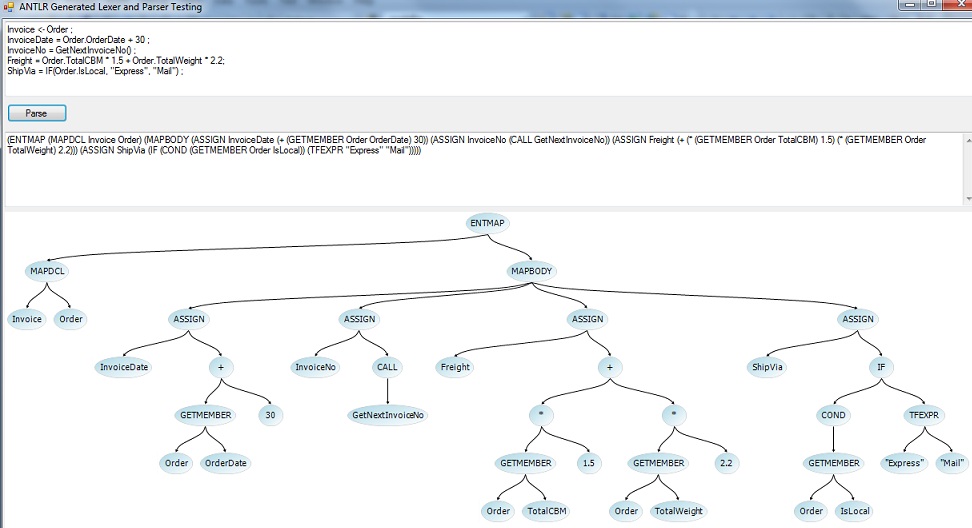Click the Freight node

[x=455, y=367]
